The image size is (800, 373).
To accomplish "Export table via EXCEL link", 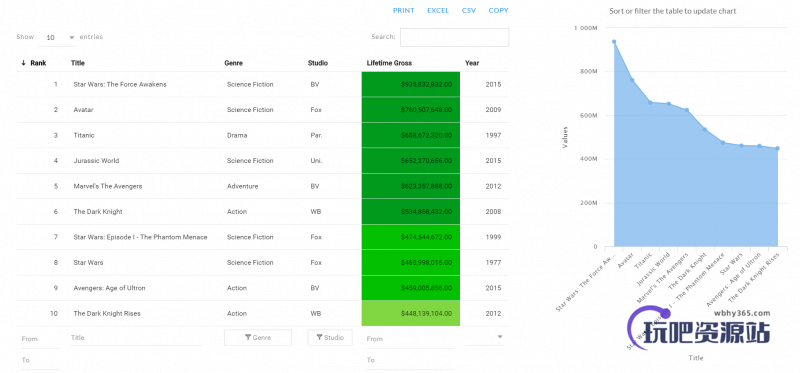I will pos(438,10).
